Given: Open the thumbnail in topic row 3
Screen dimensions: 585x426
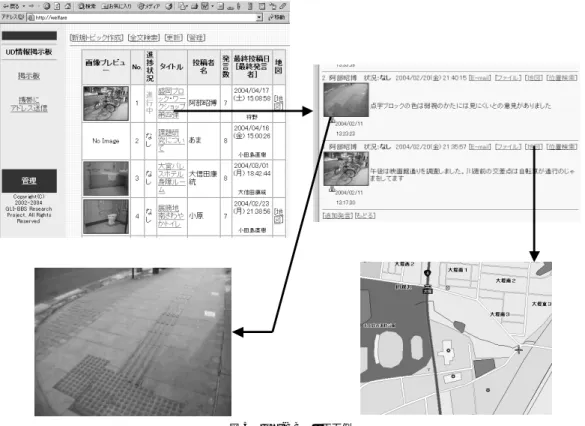Looking at the screenshot, I should [106, 179].
